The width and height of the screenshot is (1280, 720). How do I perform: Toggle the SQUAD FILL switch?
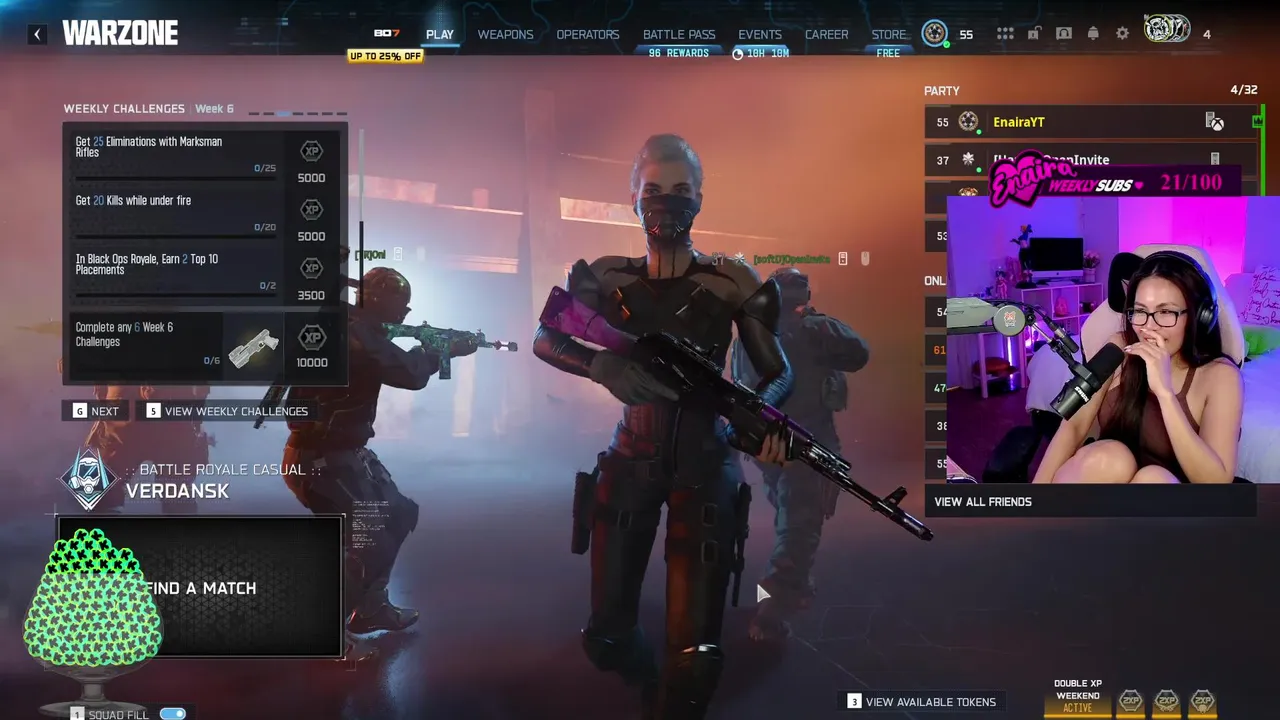click(x=173, y=714)
